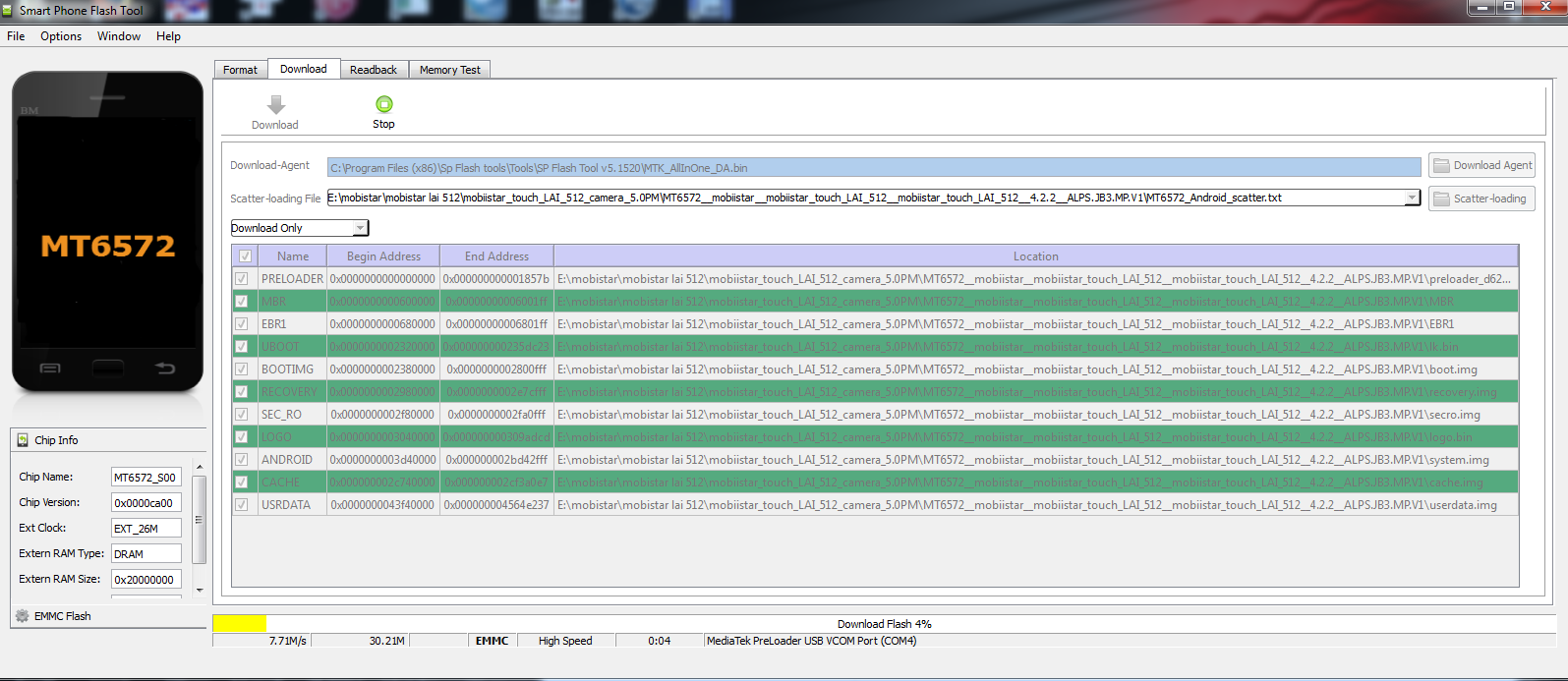Click the Extern RAM Type field DRAM

[145, 554]
